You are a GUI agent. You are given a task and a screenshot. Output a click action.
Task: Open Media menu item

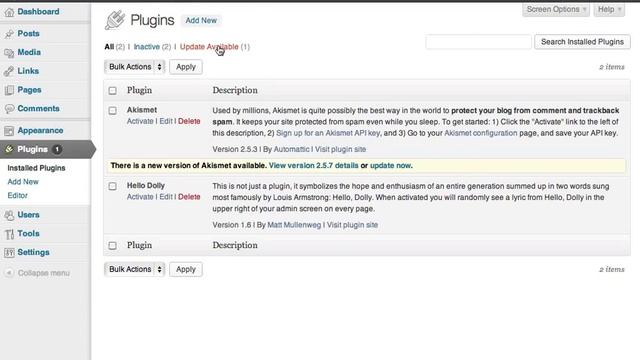pyautogui.click(x=29, y=53)
